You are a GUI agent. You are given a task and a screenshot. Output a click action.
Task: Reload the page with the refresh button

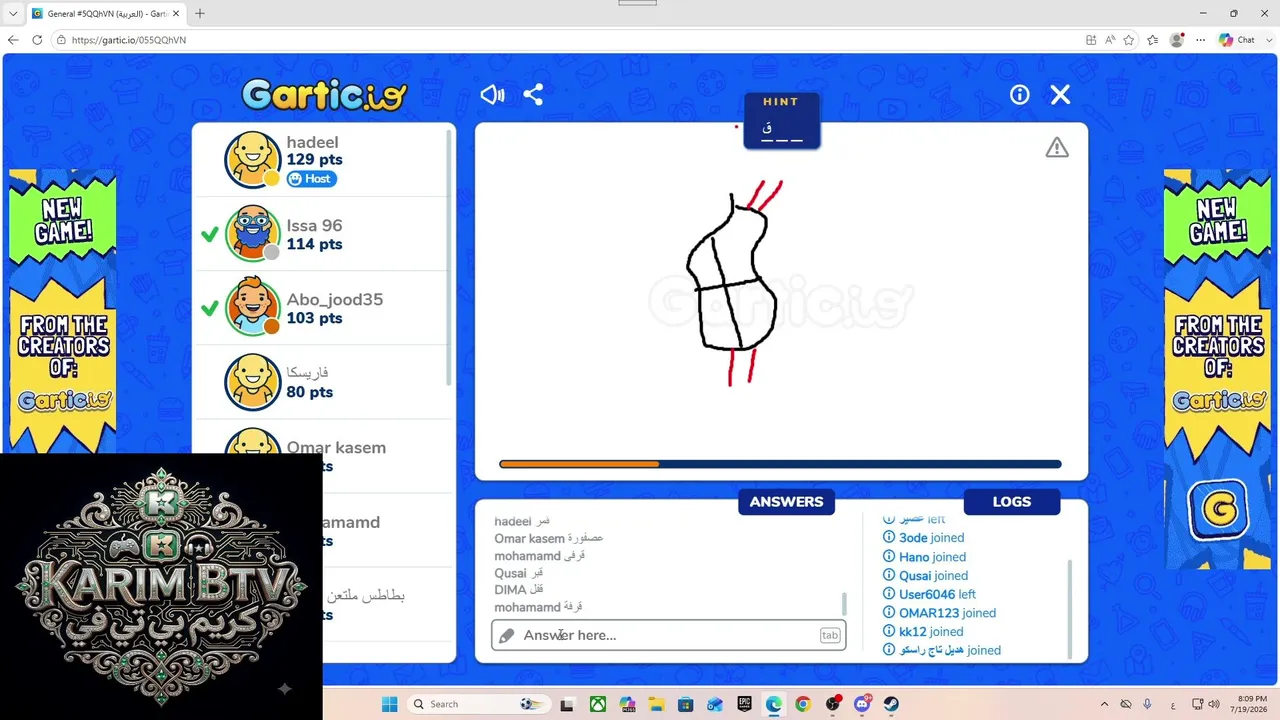click(37, 40)
